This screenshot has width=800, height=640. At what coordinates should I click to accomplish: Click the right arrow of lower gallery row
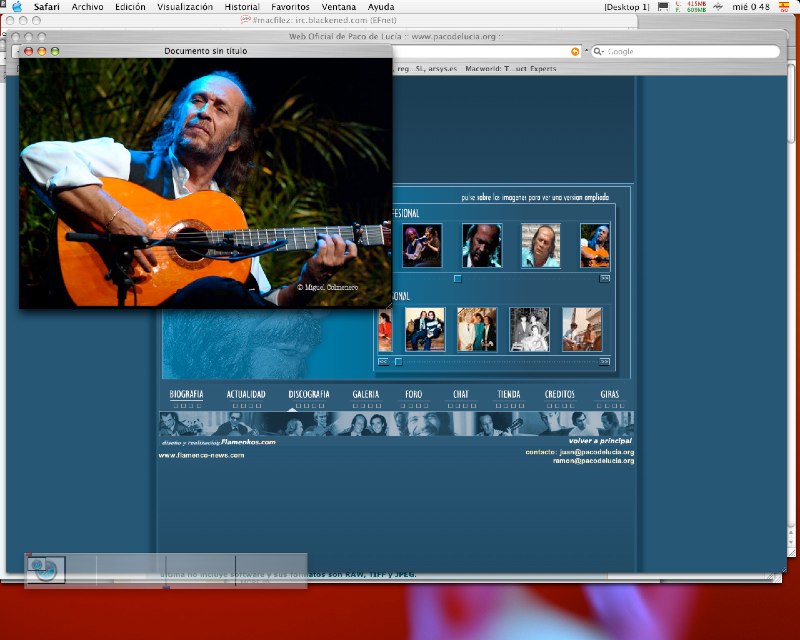[x=603, y=361]
